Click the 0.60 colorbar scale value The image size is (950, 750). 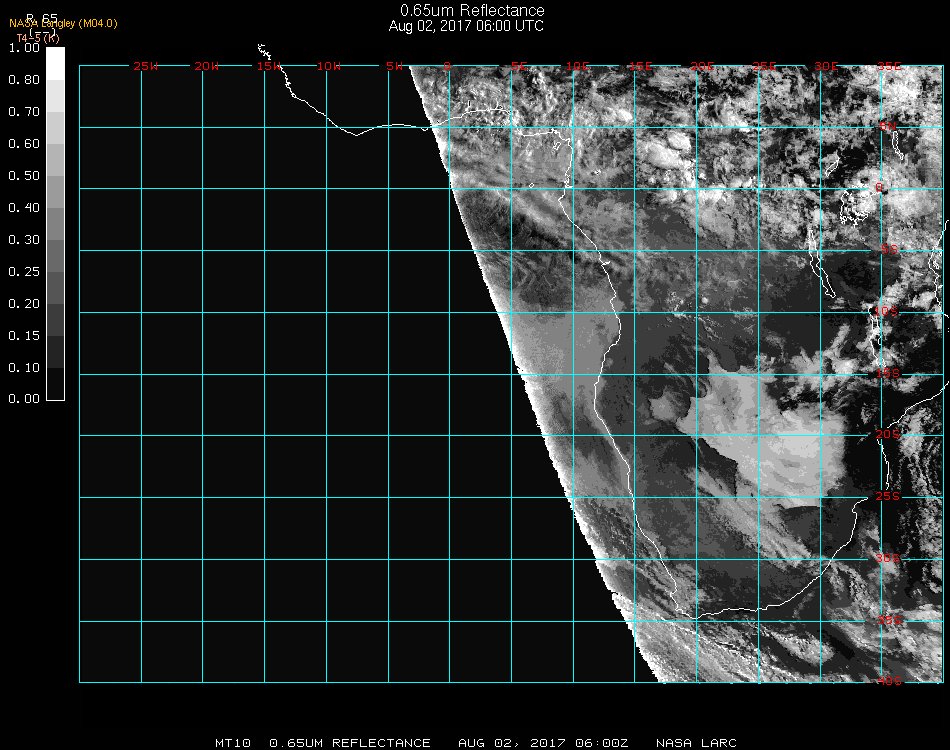coord(24,144)
